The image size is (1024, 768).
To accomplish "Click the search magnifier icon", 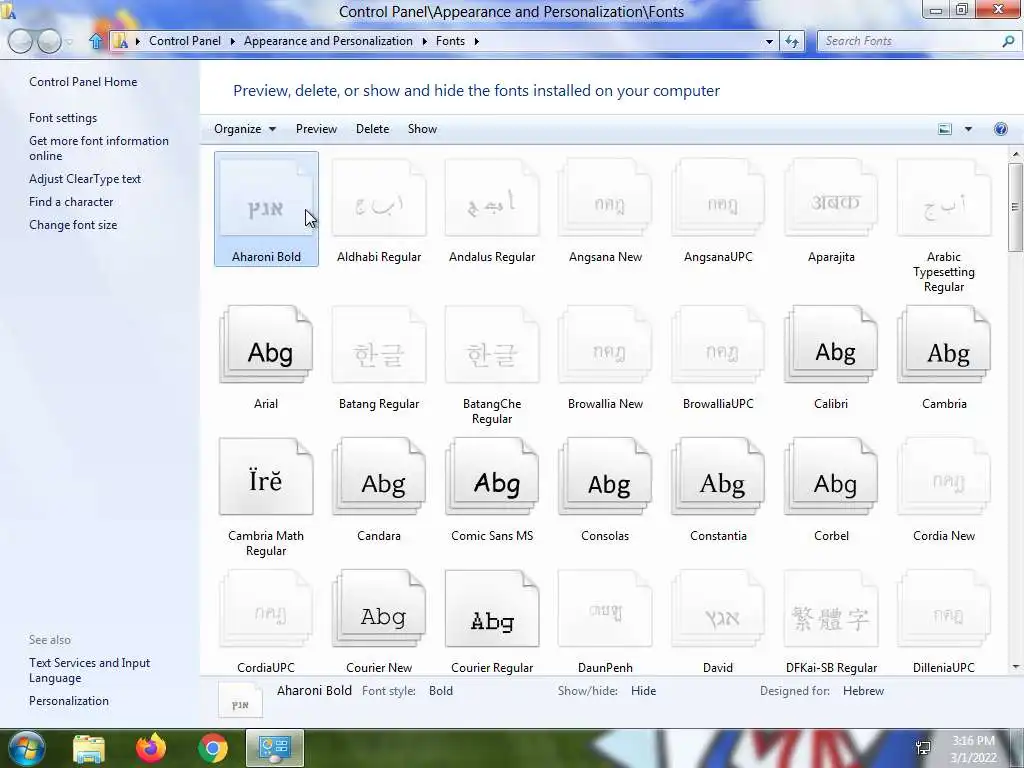I will coord(1008,41).
